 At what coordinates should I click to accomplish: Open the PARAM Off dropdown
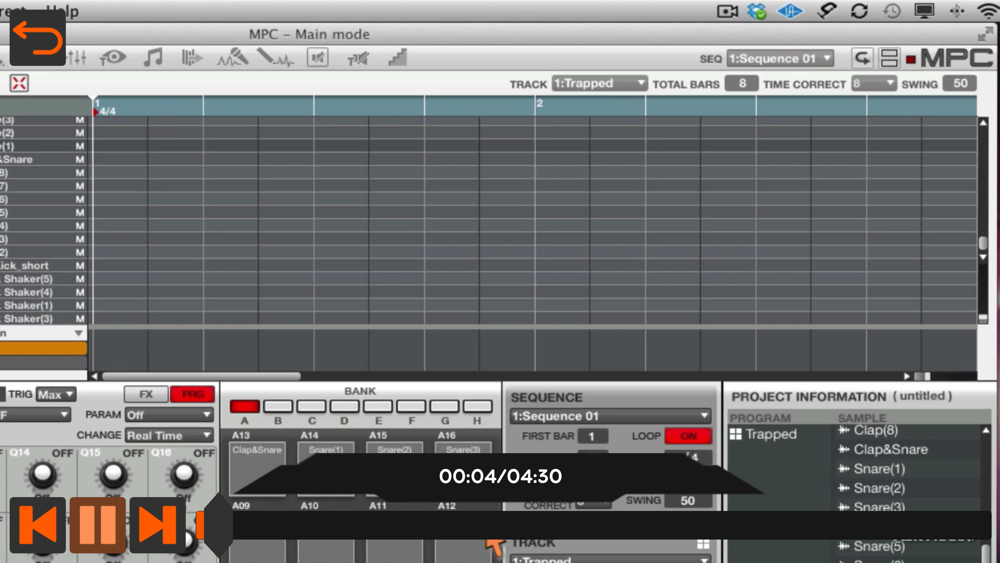168,415
